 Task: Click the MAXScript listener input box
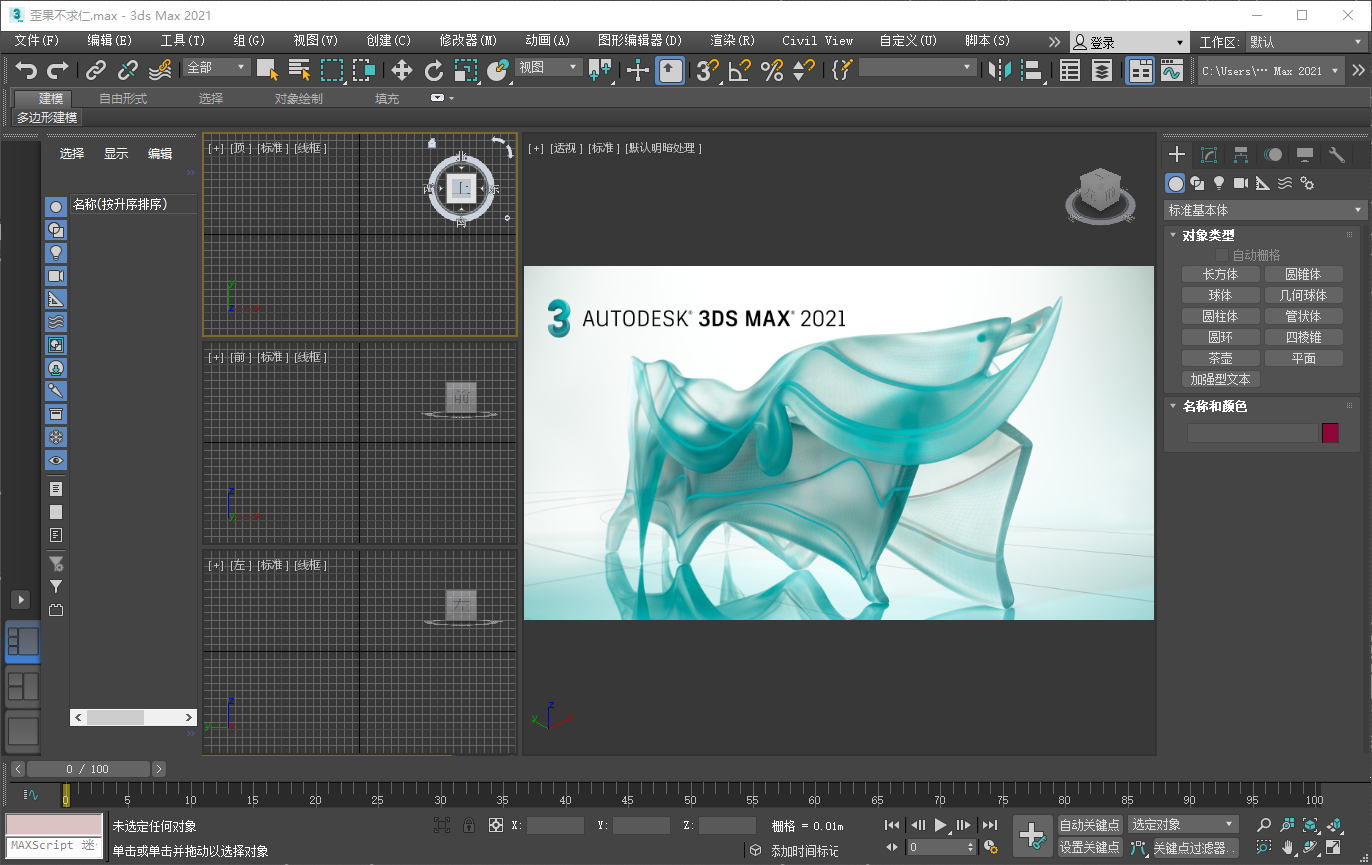pyautogui.click(x=54, y=845)
